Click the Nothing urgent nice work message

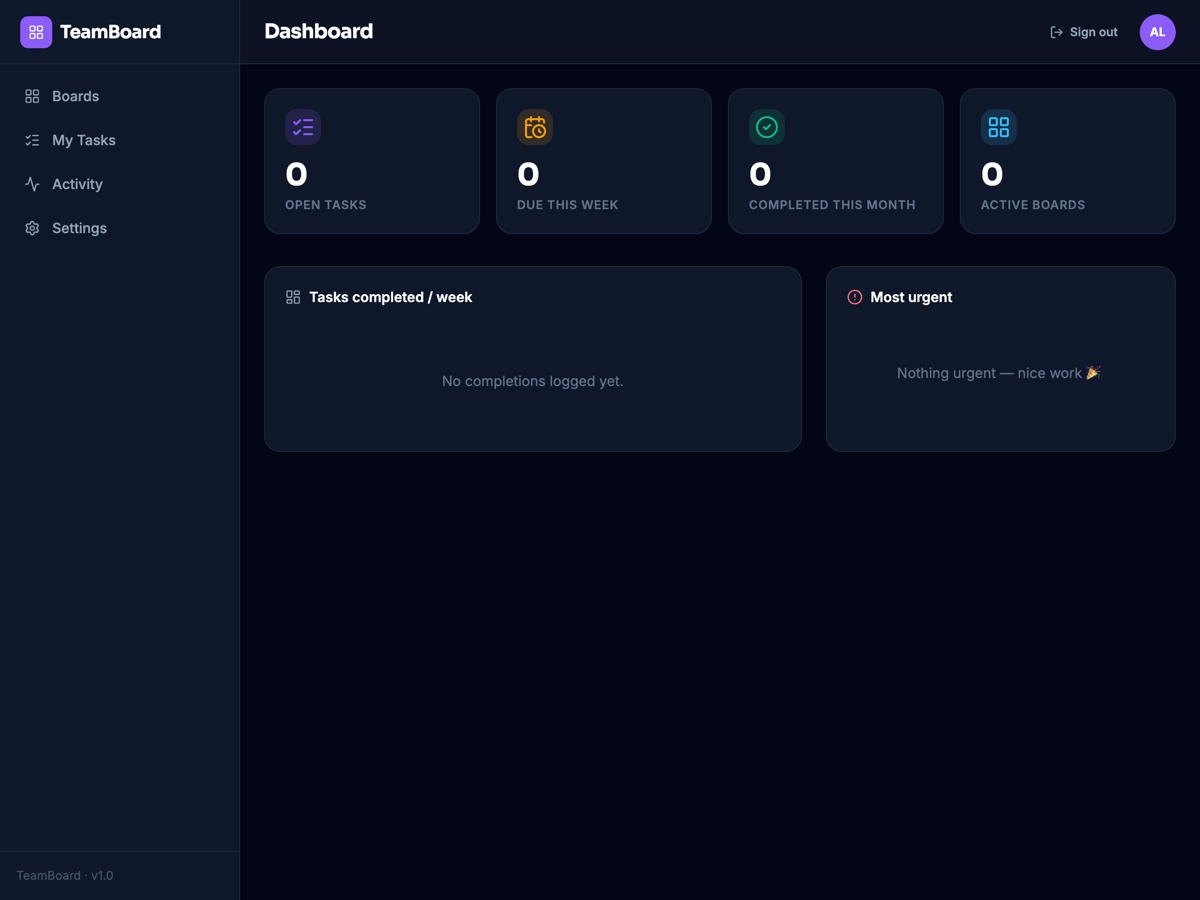coord(999,373)
